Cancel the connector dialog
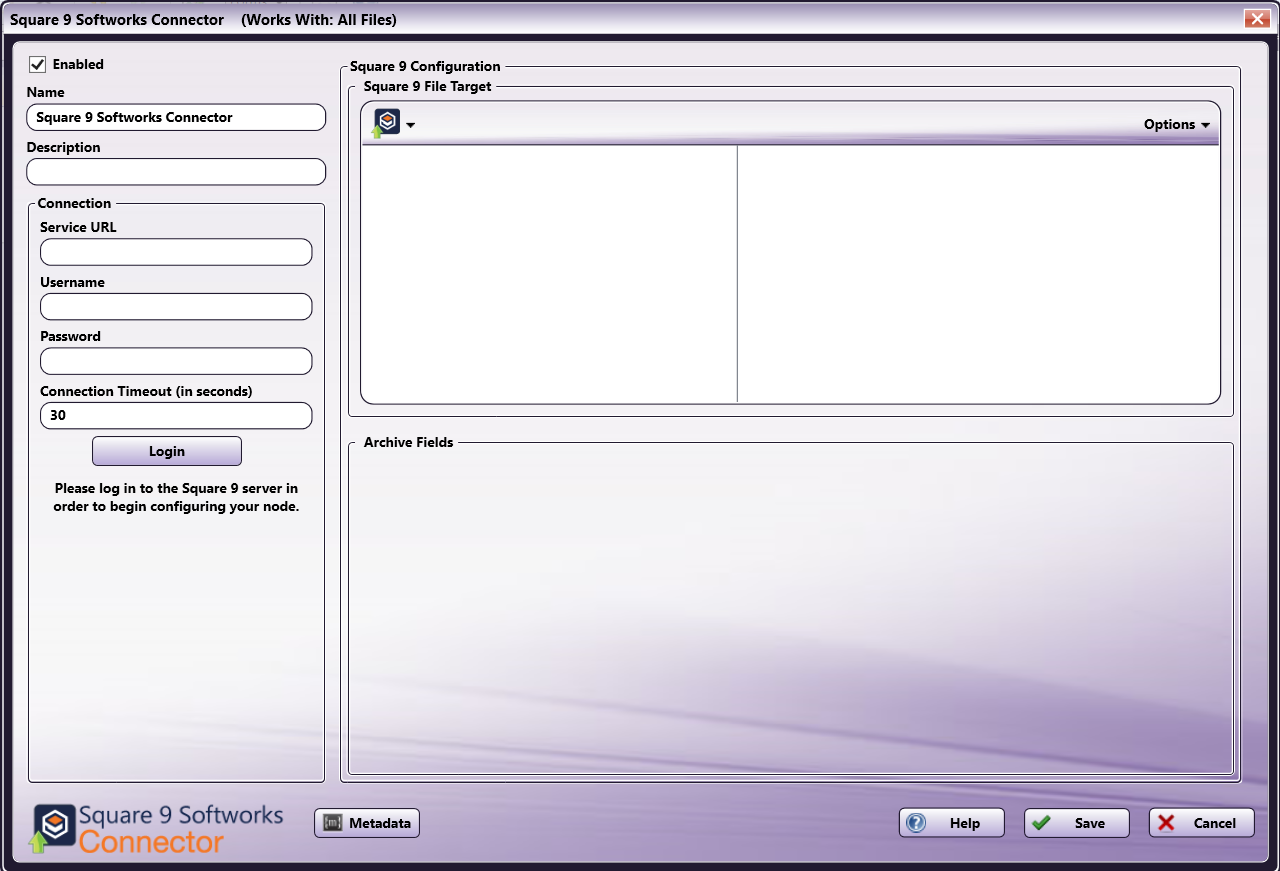 tap(1202, 823)
